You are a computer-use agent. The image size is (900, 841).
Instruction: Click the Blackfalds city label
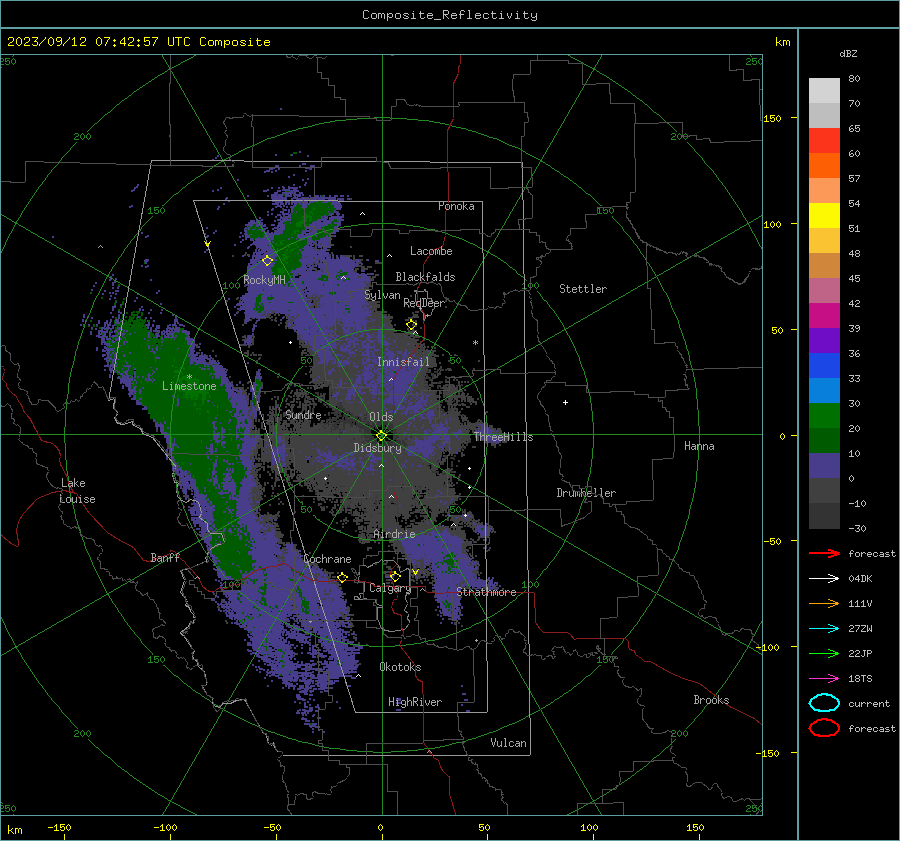(425, 277)
